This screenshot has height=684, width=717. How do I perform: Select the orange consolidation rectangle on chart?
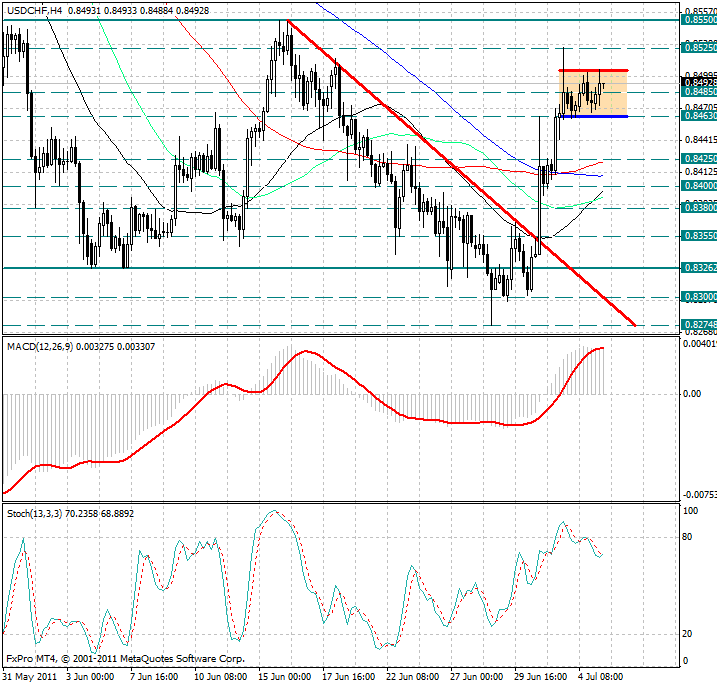coord(593,93)
